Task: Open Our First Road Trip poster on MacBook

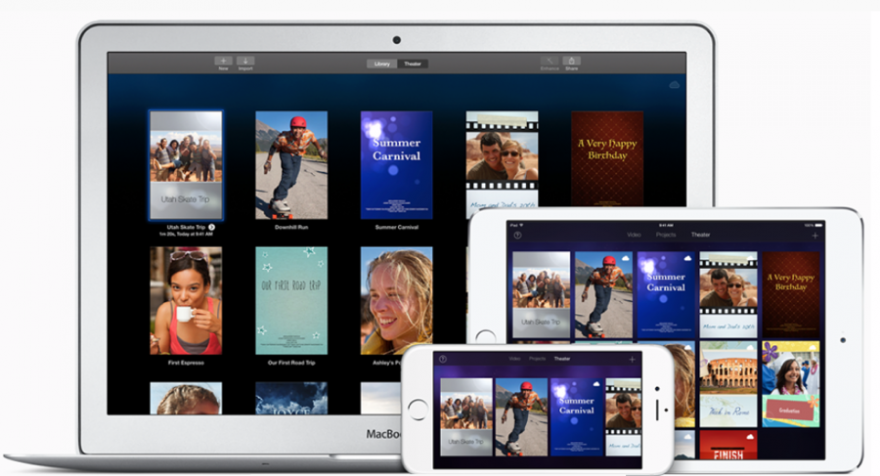Action: pyautogui.click(x=291, y=301)
